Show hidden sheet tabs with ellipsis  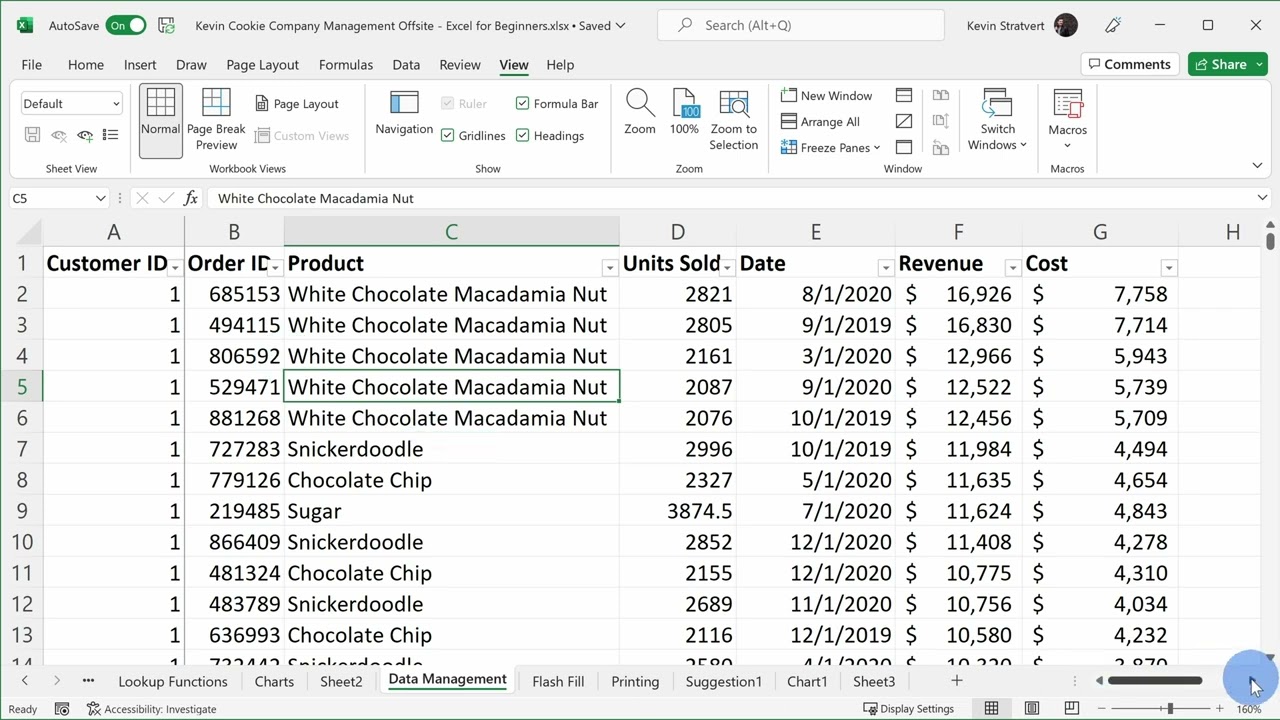tap(88, 681)
